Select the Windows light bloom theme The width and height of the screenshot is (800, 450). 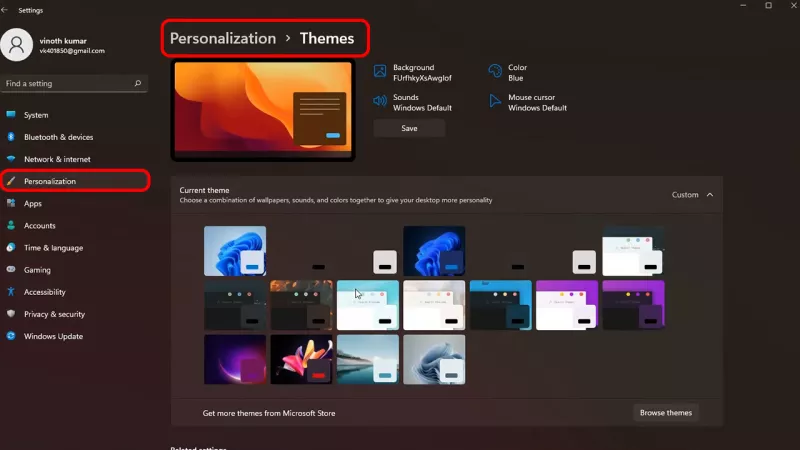[235, 251]
